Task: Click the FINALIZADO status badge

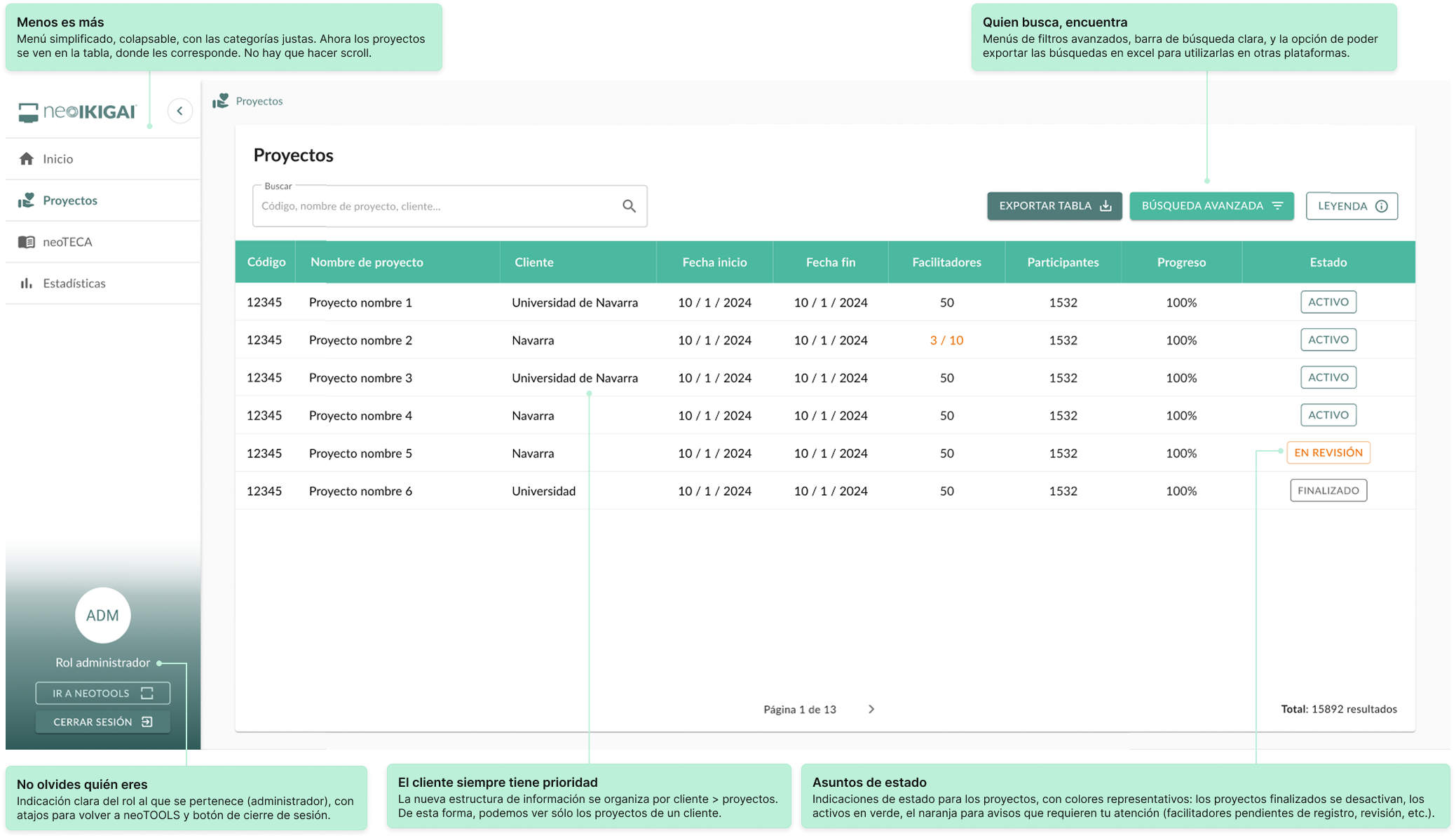Action: point(1328,491)
